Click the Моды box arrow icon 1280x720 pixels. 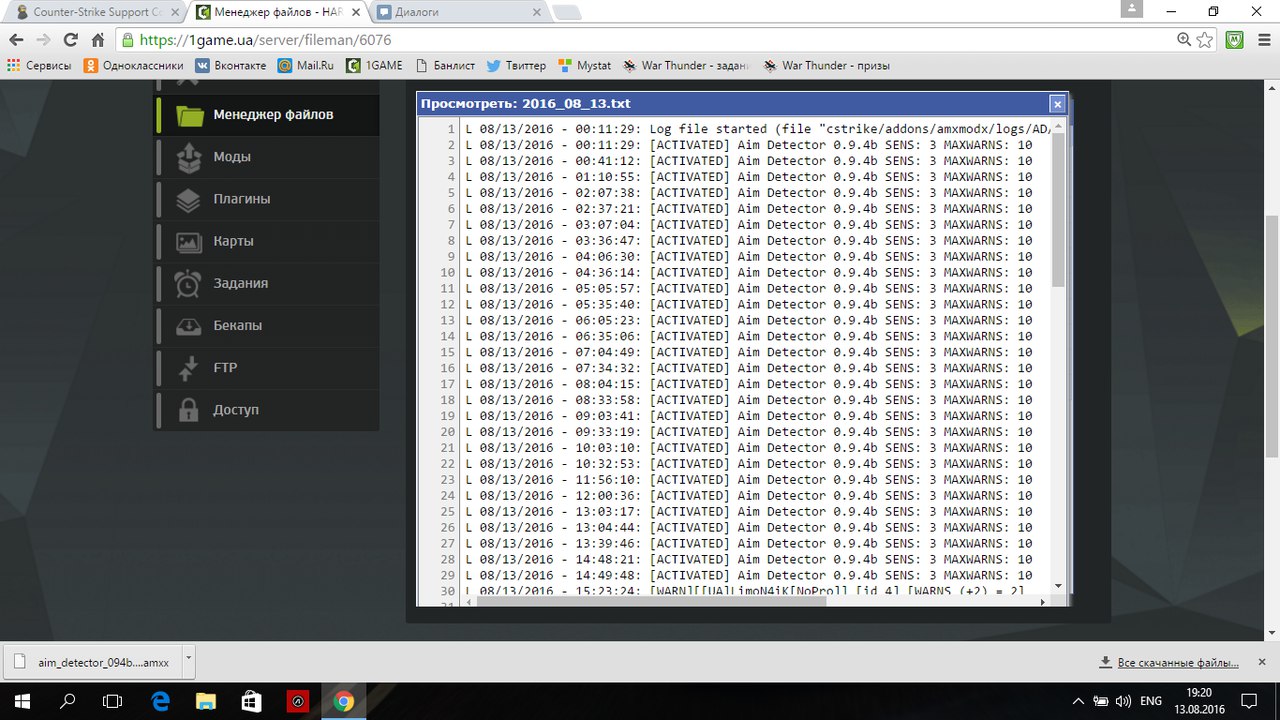tap(189, 157)
